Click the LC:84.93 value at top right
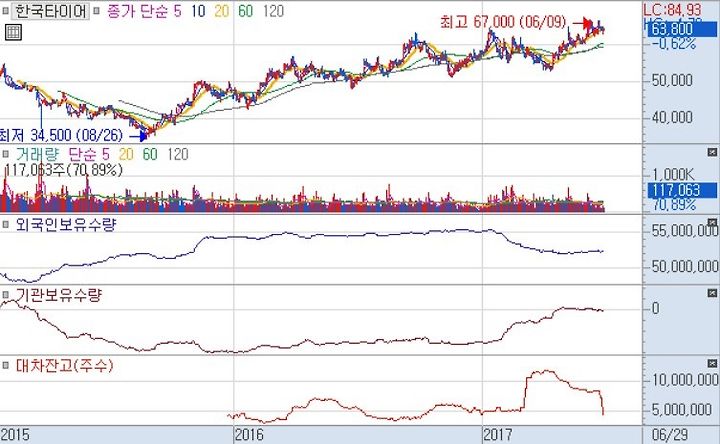The width and height of the screenshot is (720, 444). (672, 9)
